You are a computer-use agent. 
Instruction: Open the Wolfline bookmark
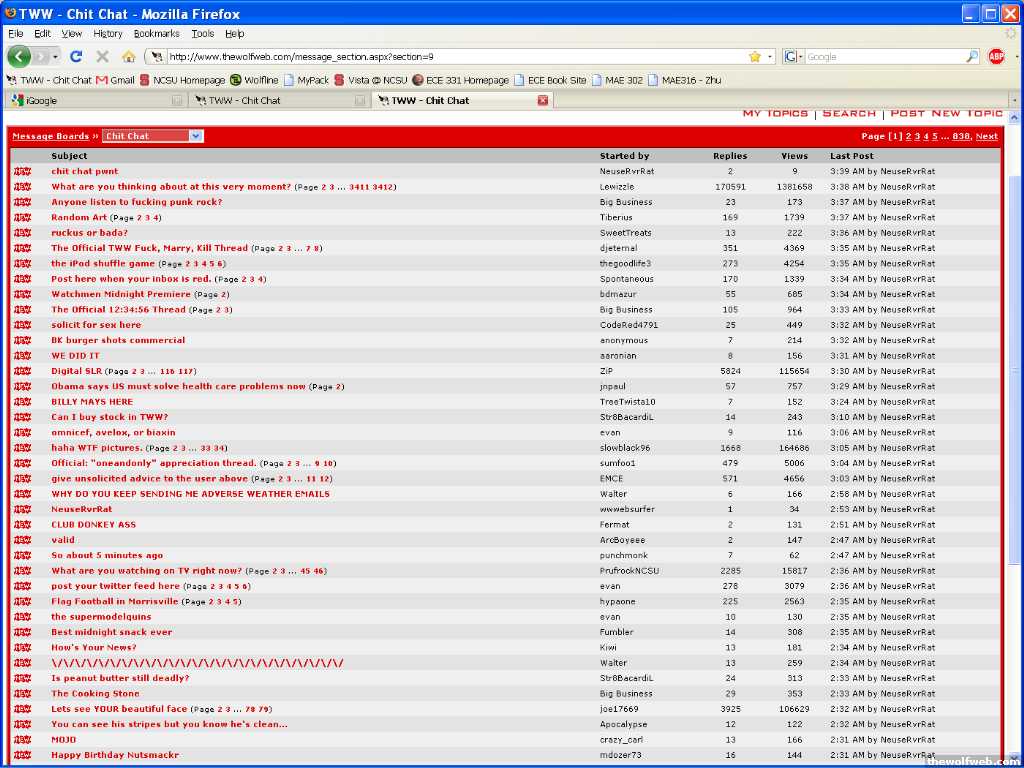point(254,80)
